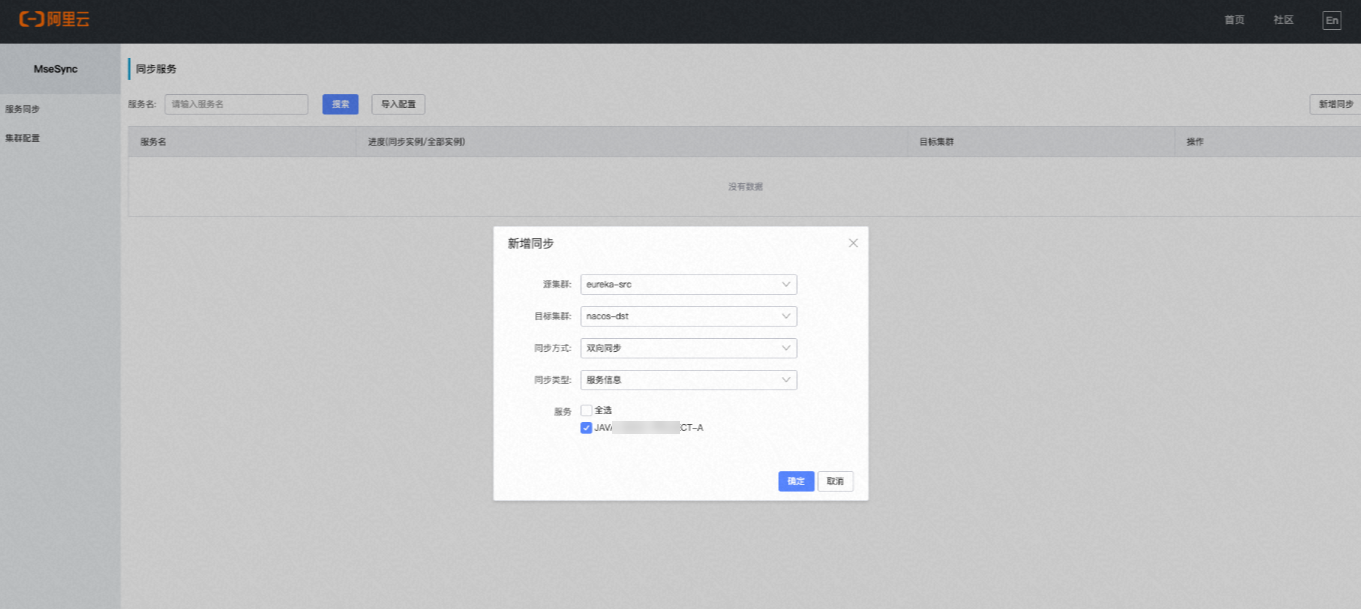Enable the 全选 select-all checkbox
Viewport: 1361px width, 609px height.
(585, 409)
